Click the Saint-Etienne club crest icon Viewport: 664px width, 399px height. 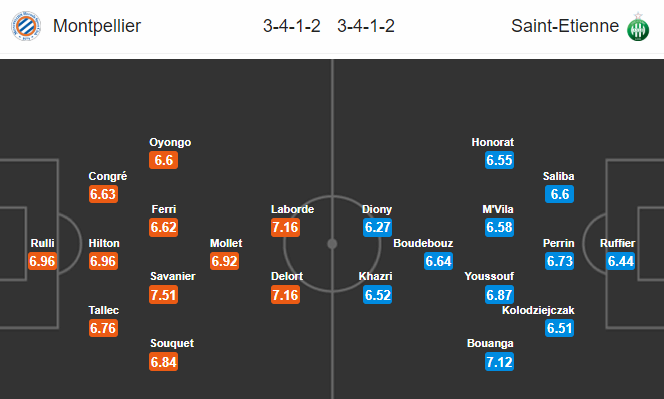tap(638, 27)
